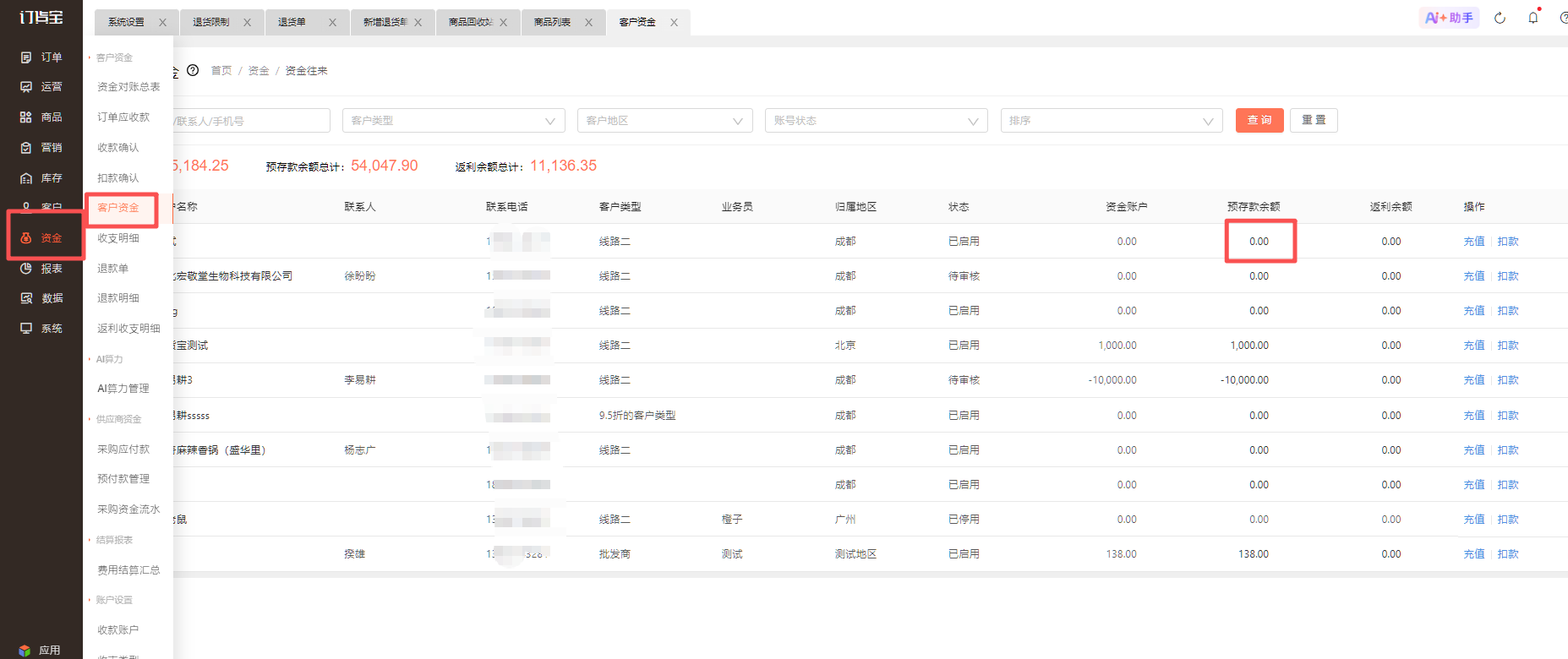Image resolution: width=1568 pixels, height=659 pixels.
Task: Open the notification bell
Action: (1532, 18)
